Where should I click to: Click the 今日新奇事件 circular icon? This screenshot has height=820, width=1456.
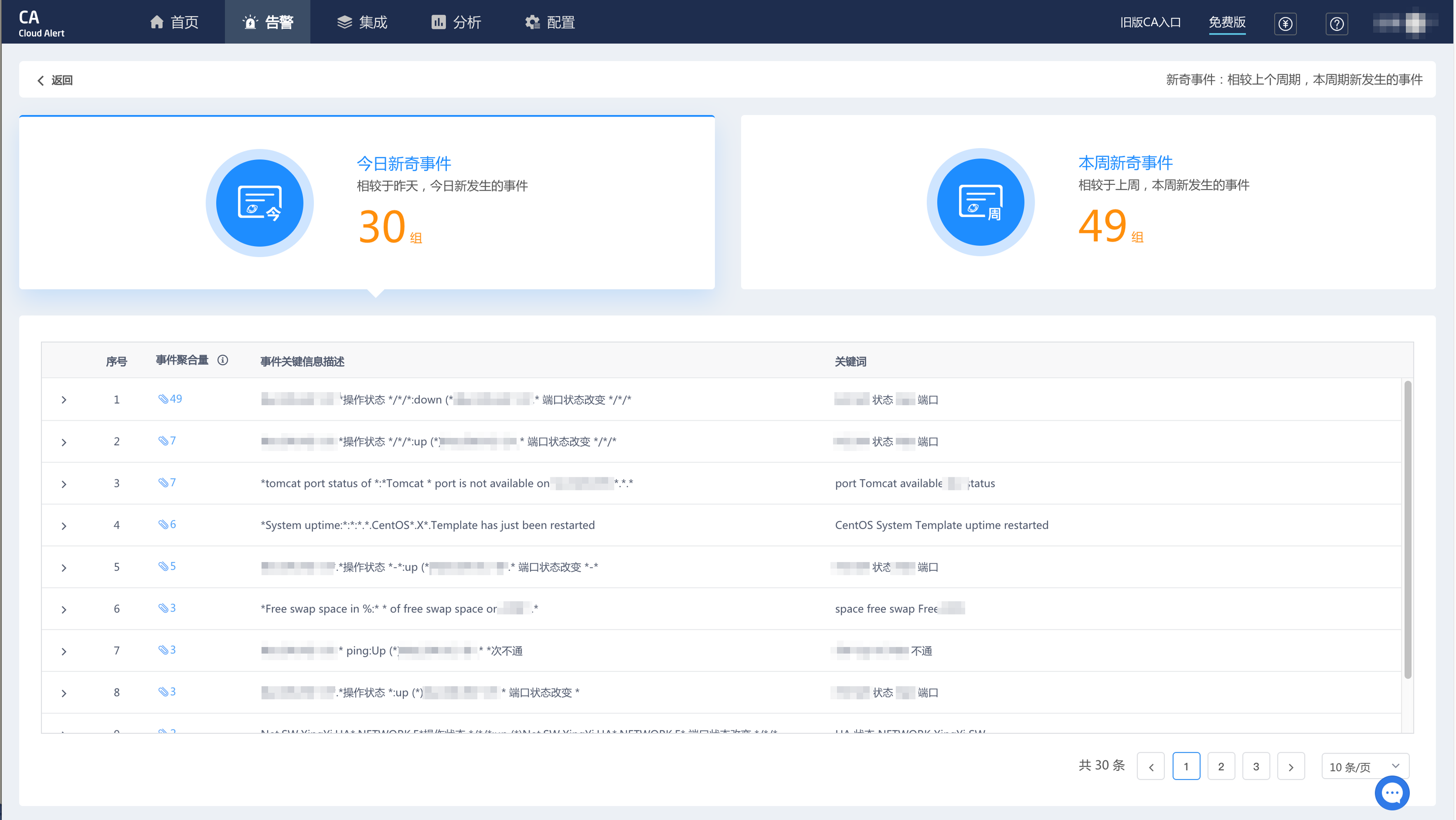pyautogui.click(x=260, y=203)
